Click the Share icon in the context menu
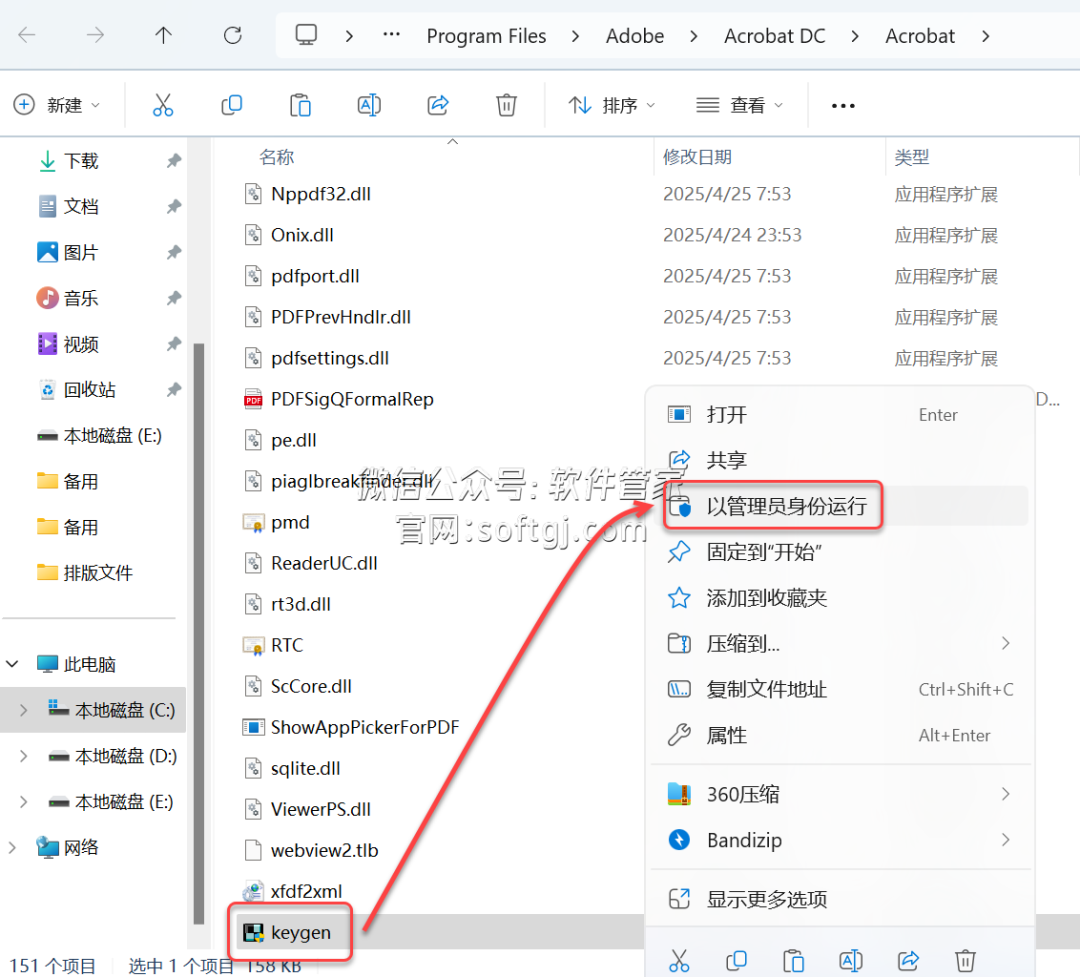The height and width of the screenshot is (977, 1080). click(x=908, y=960)
